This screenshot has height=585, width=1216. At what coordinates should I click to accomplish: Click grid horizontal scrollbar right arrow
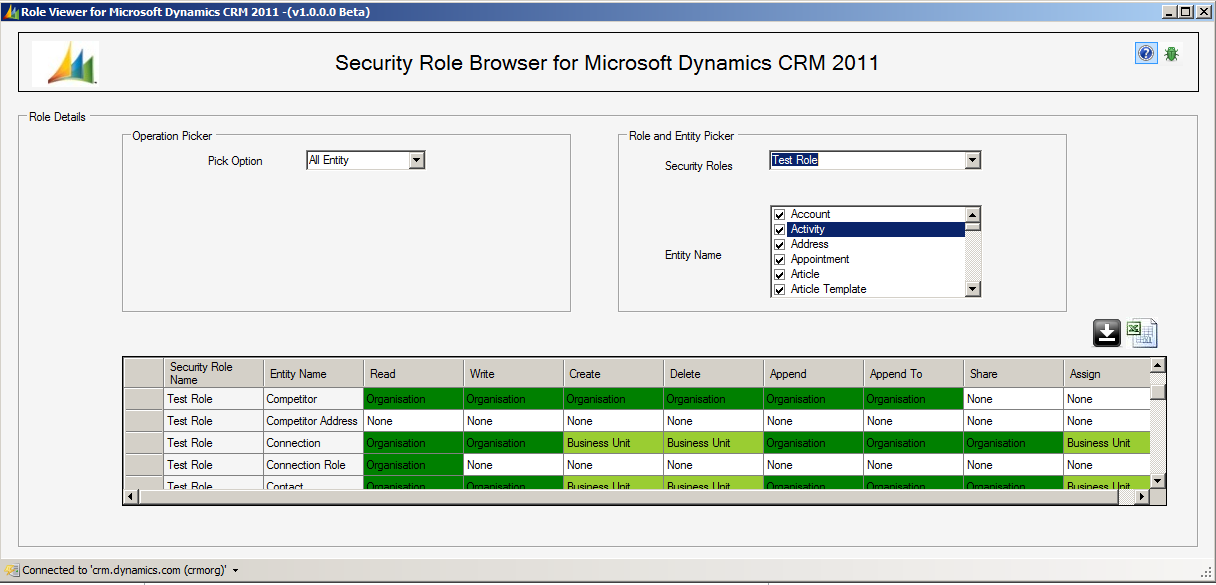pyautogui.click(x=1141, y=496)
